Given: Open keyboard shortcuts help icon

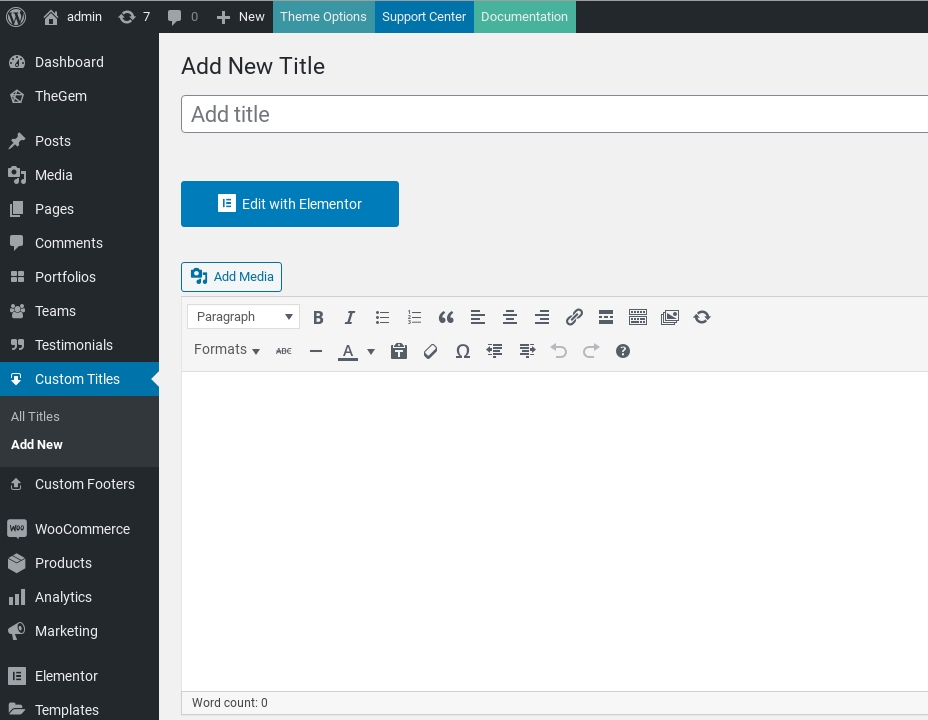Looking at the screenshot, I should coord(623,351).
